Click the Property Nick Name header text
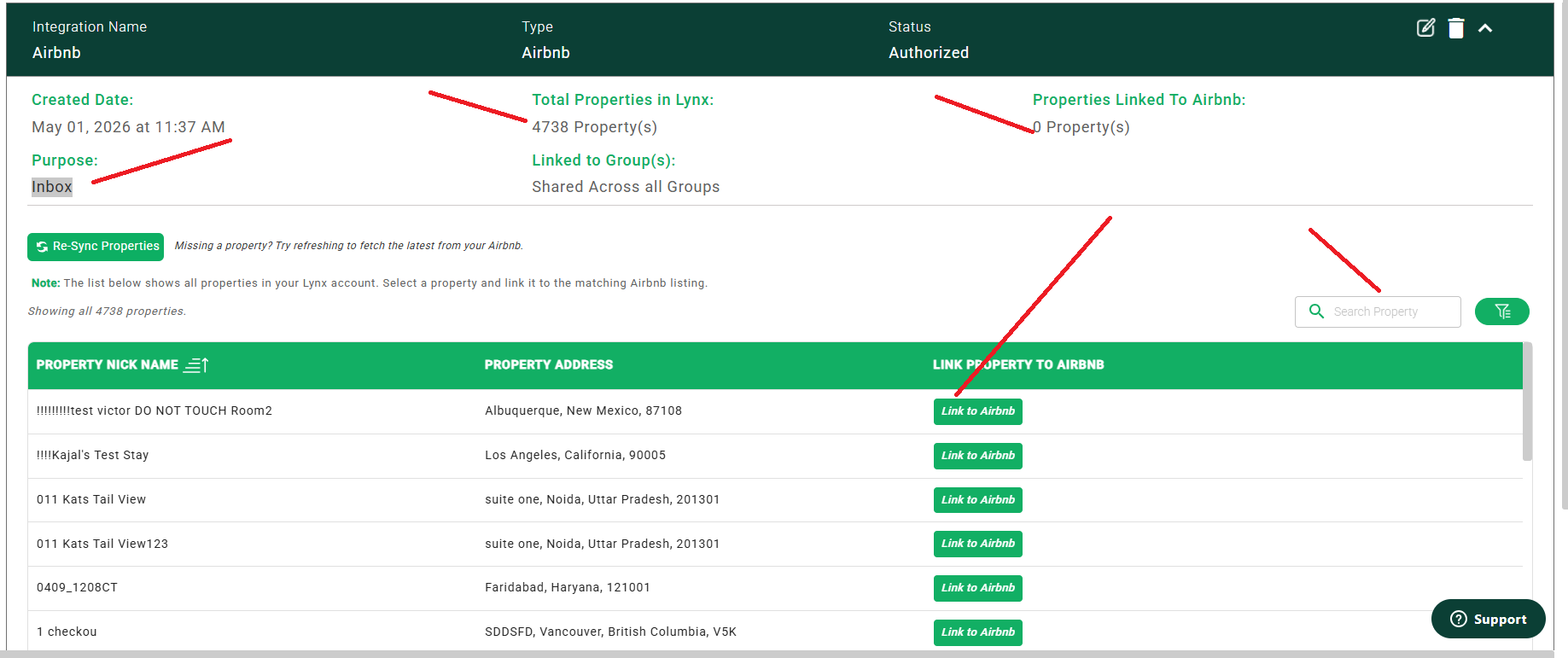The image size is (1568, 658). (x=108, y=365)
